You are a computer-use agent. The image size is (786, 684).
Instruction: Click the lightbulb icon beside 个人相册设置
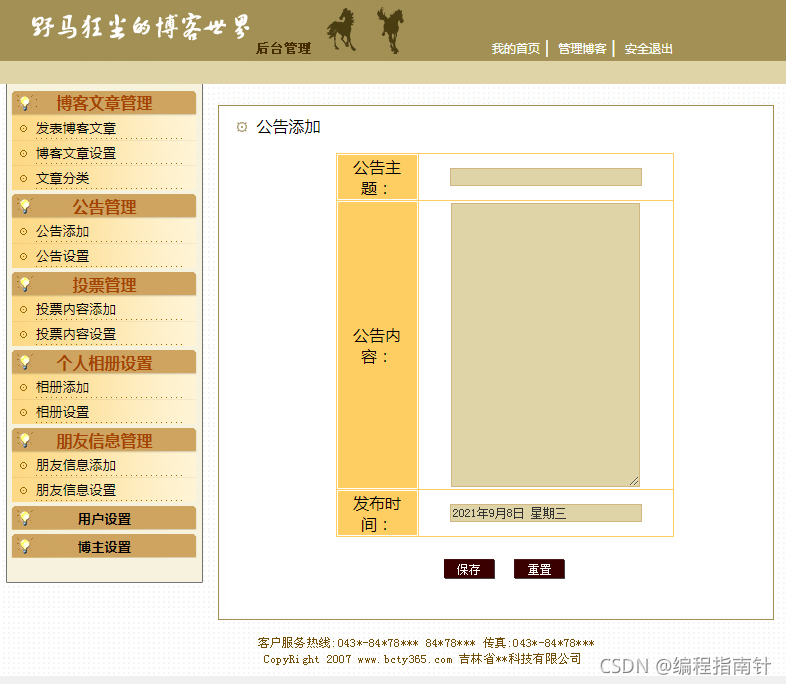click(25, 362)
